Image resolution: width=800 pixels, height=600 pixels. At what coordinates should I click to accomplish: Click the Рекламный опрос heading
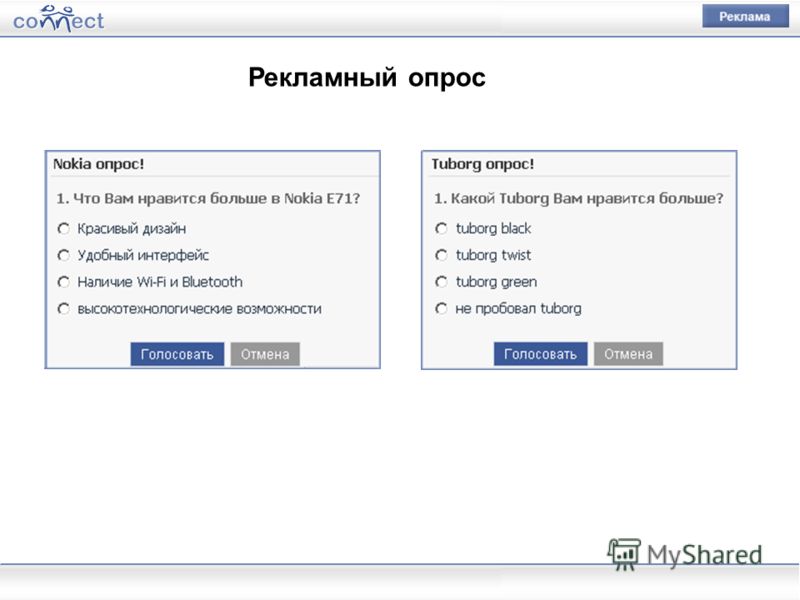367,78
